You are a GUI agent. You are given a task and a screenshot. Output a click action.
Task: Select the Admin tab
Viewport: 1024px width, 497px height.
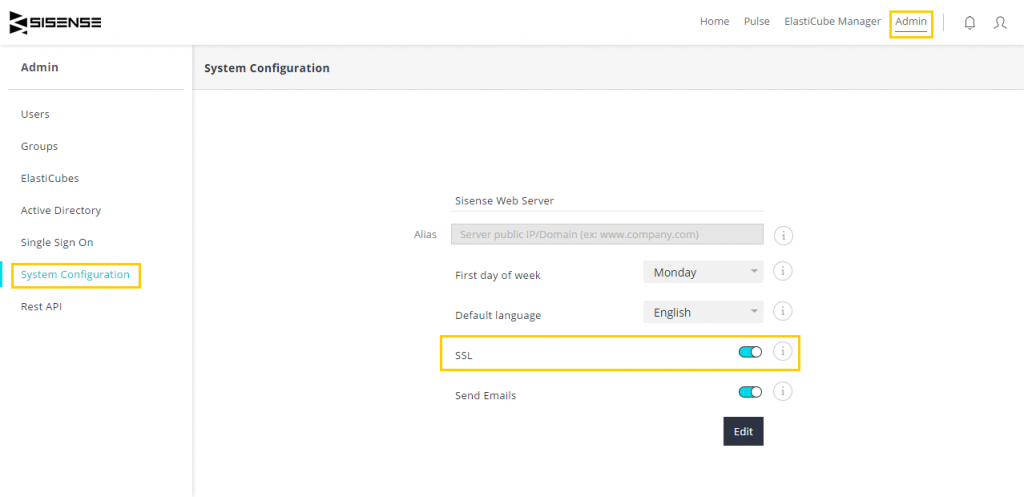(911, 22)
